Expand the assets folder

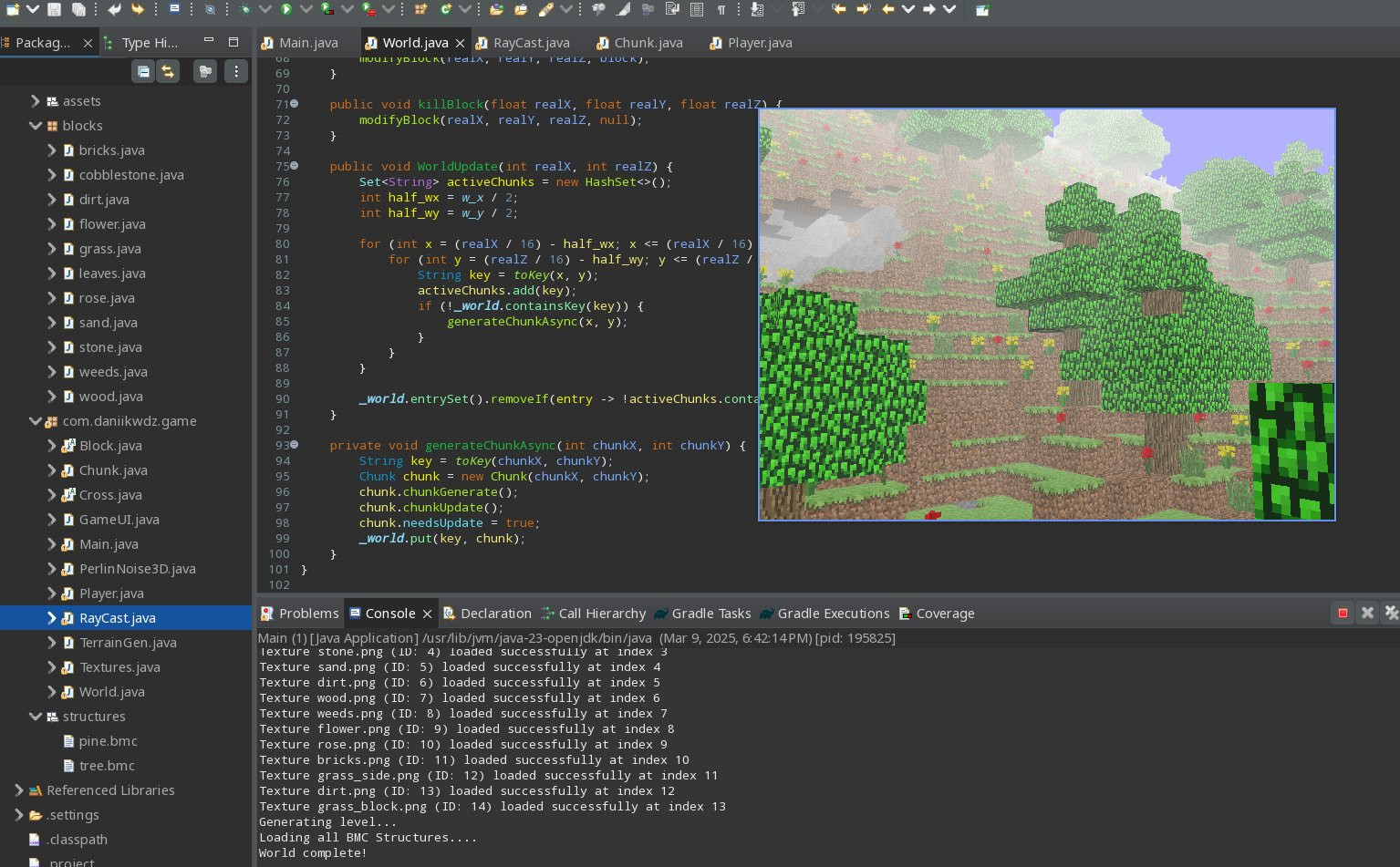click(36, 100)
